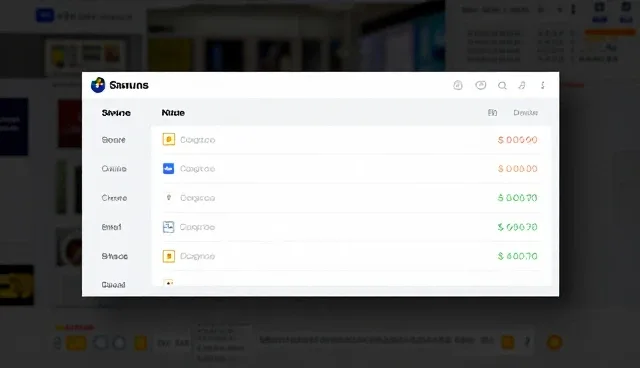Click the yellow square icon in the red-amount row
This screenshot has width=640, height=368.
click(169, 140)
